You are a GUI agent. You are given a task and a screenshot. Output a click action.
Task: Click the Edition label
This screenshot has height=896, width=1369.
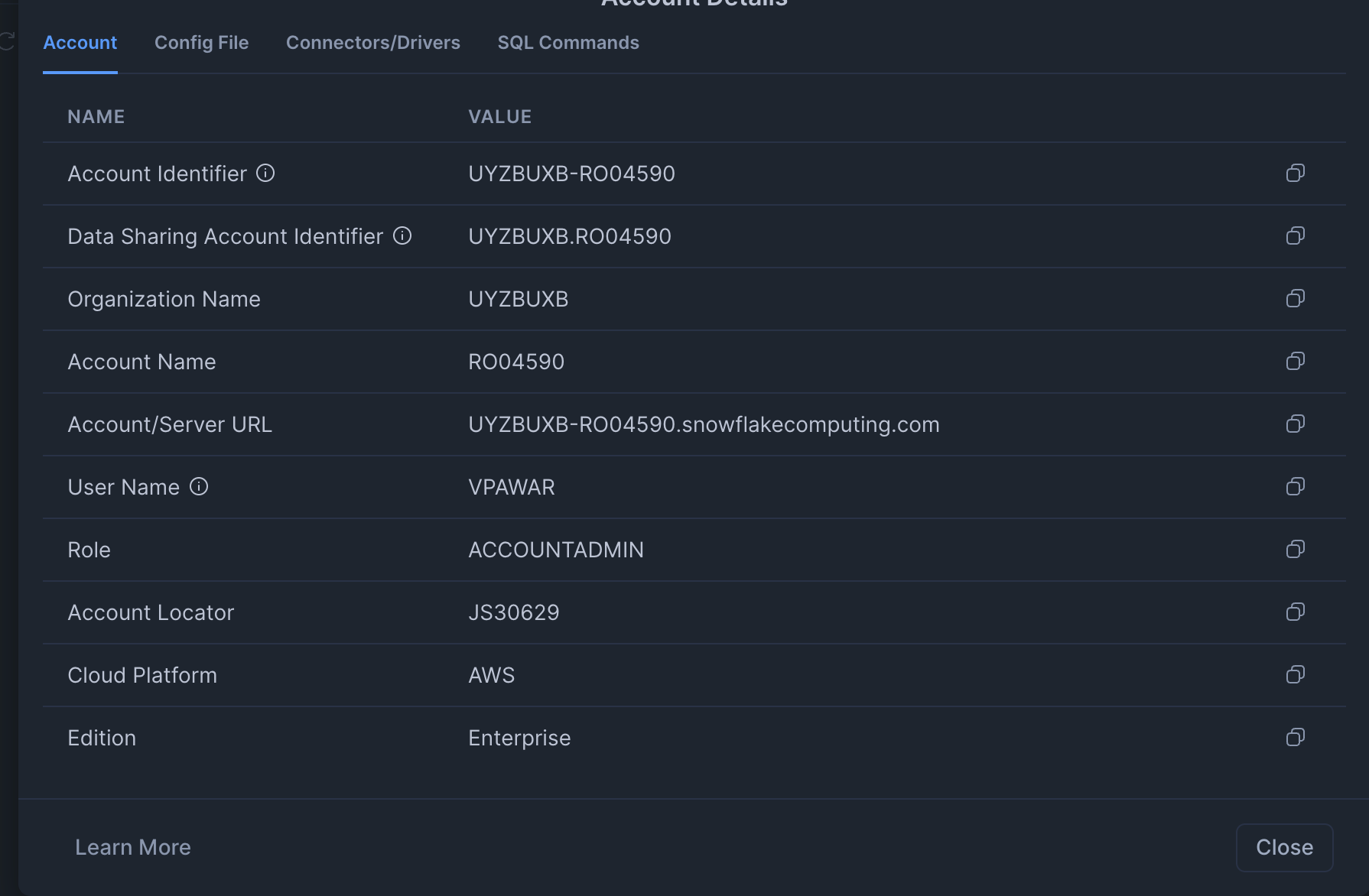102,738
